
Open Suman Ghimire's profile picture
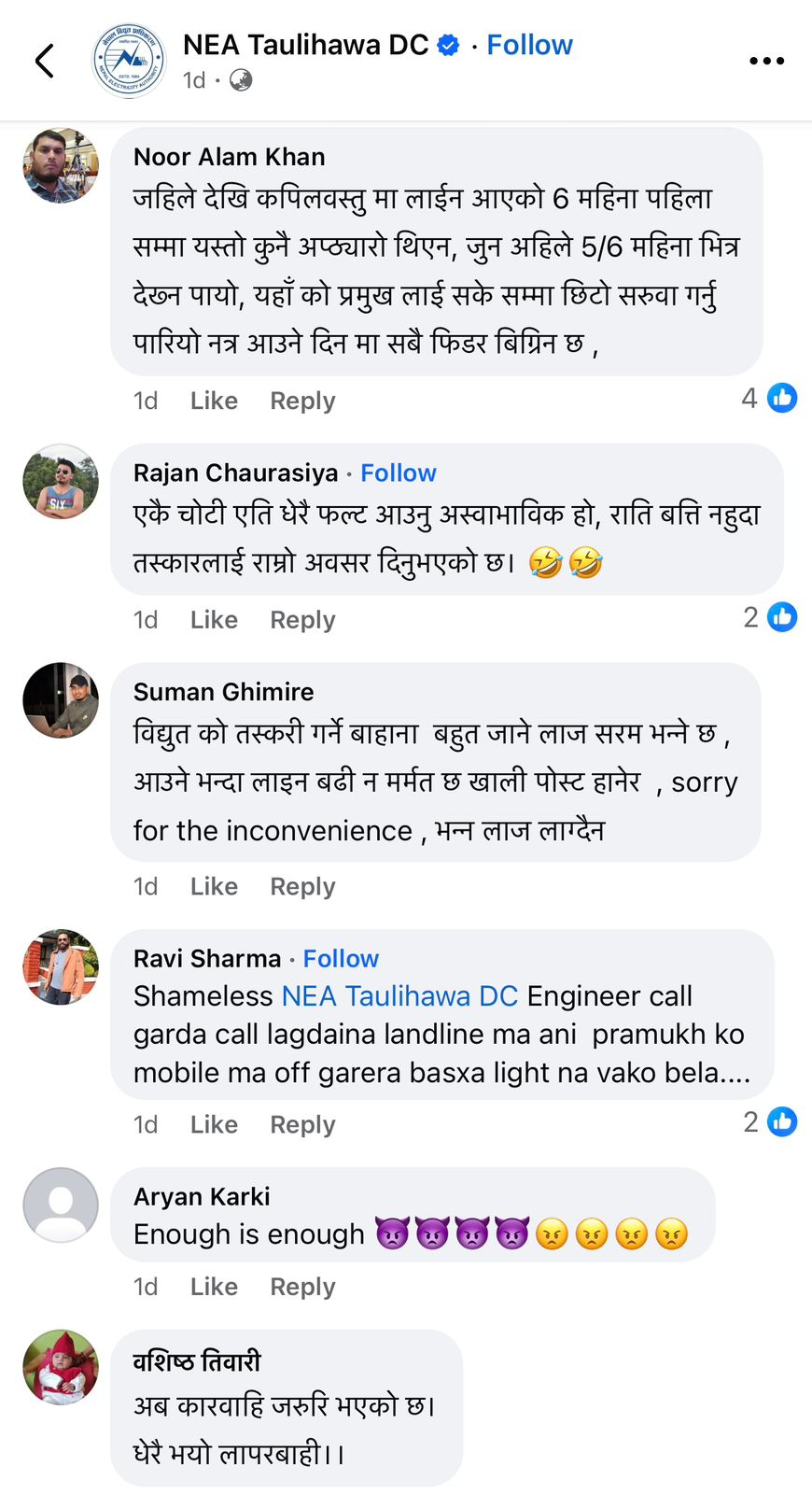coord(61,700)
